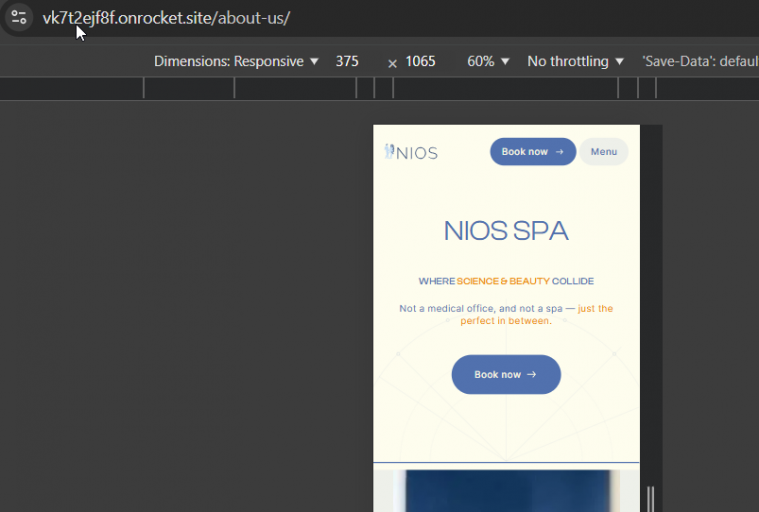This screenshot has height=512, width=759.
Task: Click the site information icon in address bar
Action: [x=18, y=17]
